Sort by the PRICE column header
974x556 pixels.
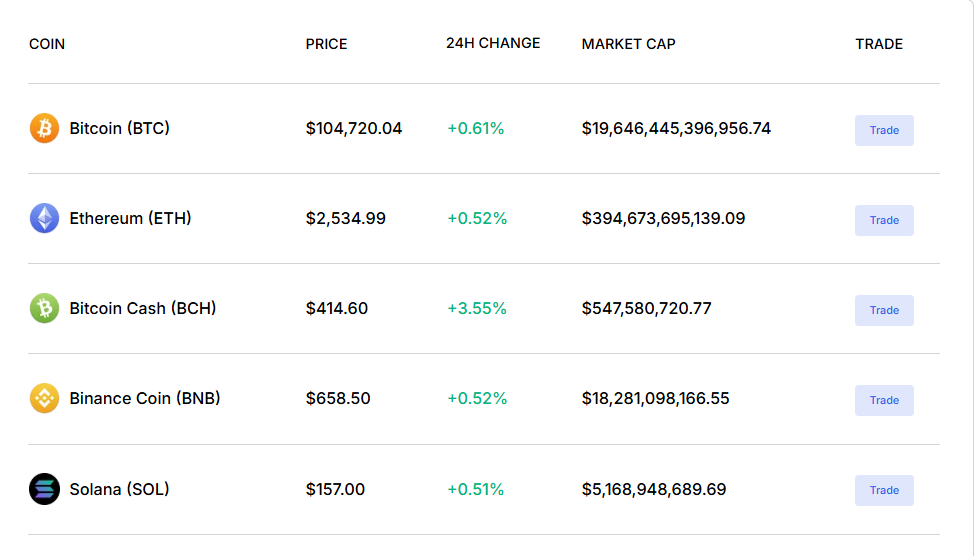[326, 44]
